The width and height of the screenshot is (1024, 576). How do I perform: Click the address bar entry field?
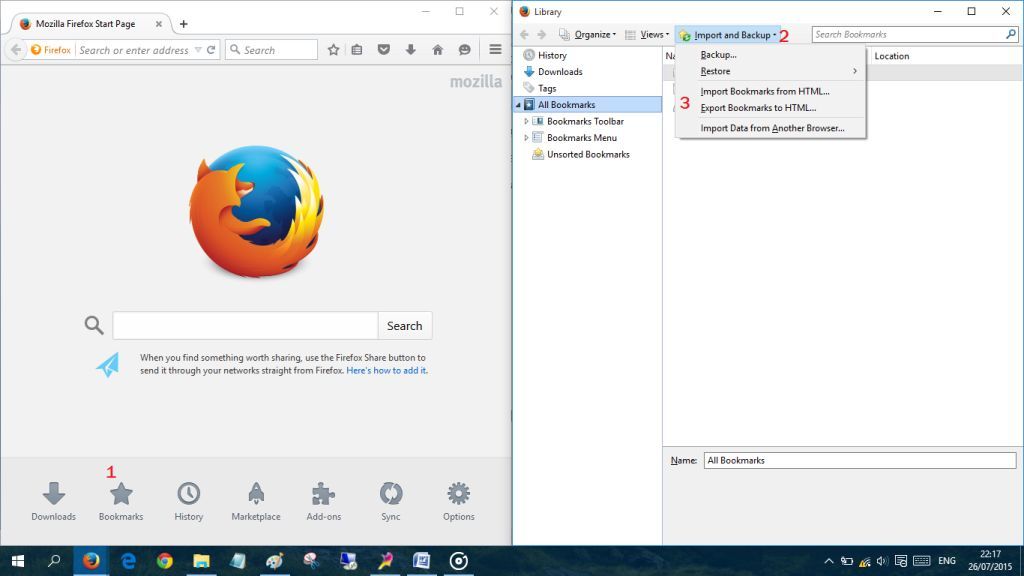[x=134, y=50]
